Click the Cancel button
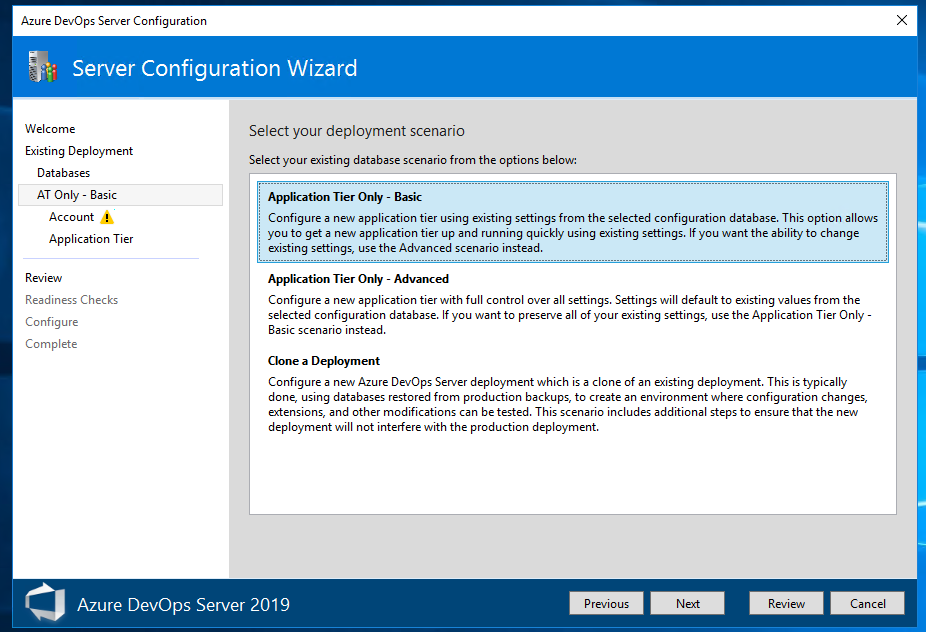This screenshot has height=632, width=926. pos(867,603)
